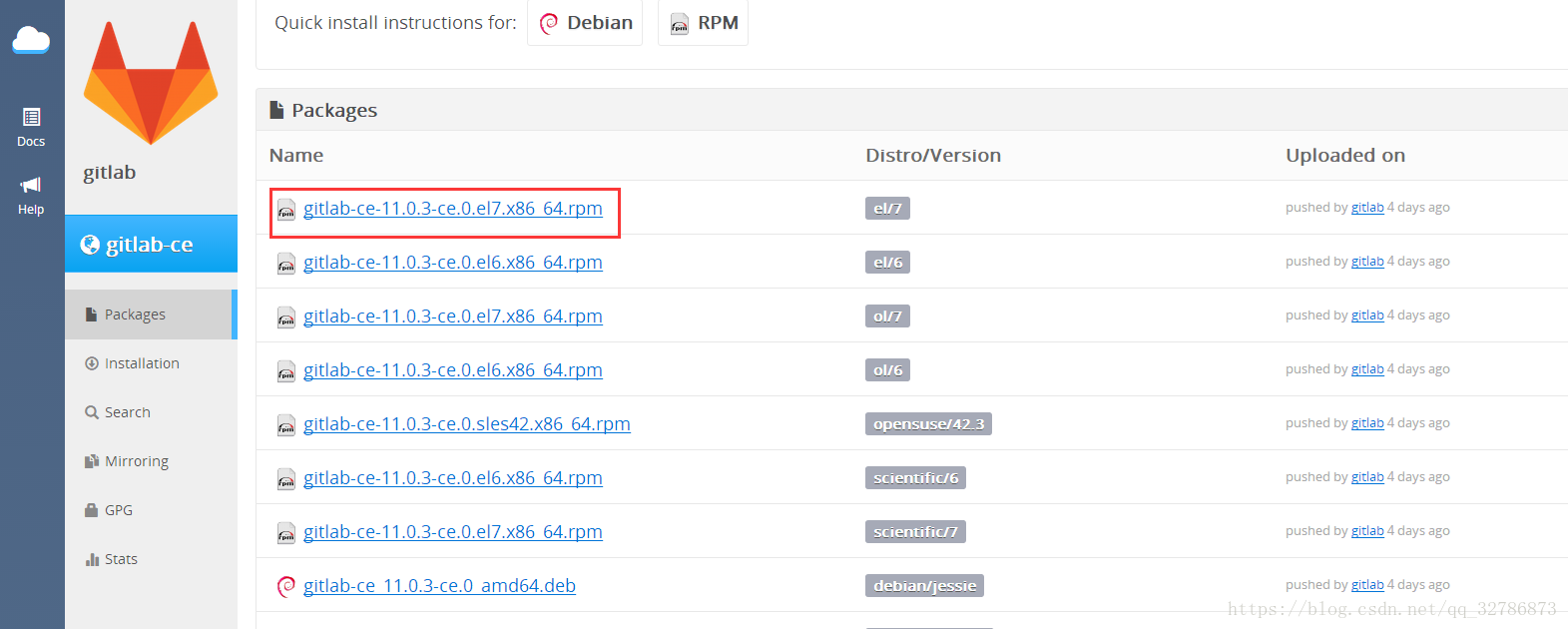The height and width of the screenshot is (629, 1568).
Task: Click the Quick install instructions label
Action: tap(395, 22)
